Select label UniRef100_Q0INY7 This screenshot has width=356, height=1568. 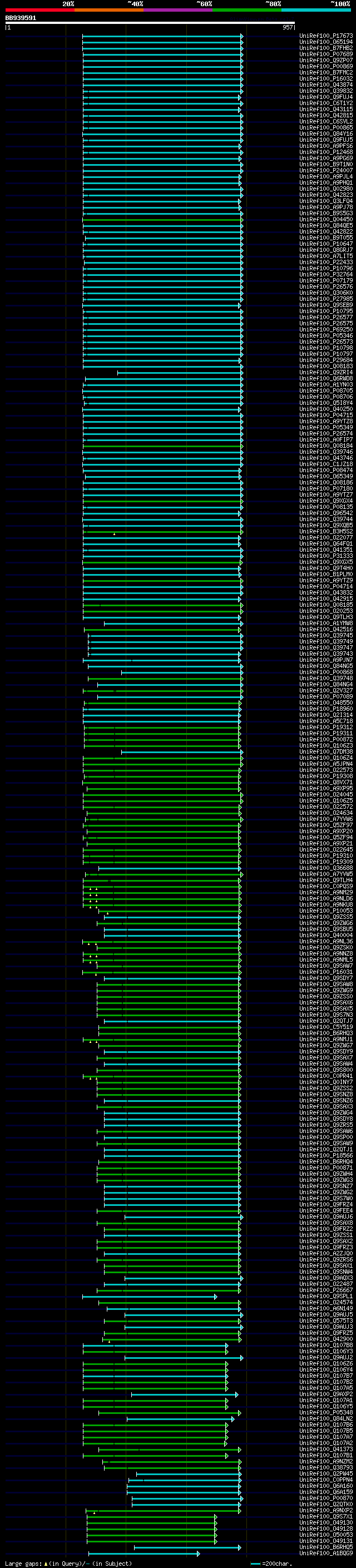[x=326, y=1082]
